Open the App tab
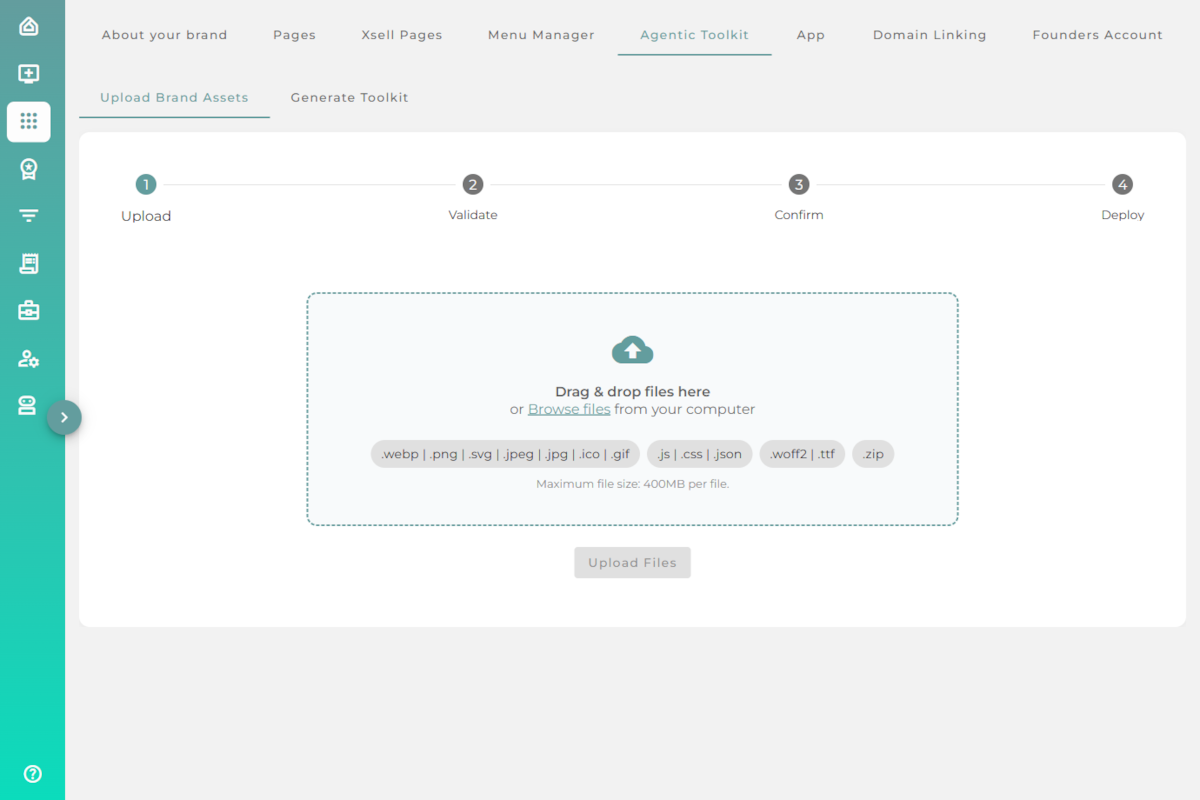The height and width of the screenshot is (800, 1200). 811,35
